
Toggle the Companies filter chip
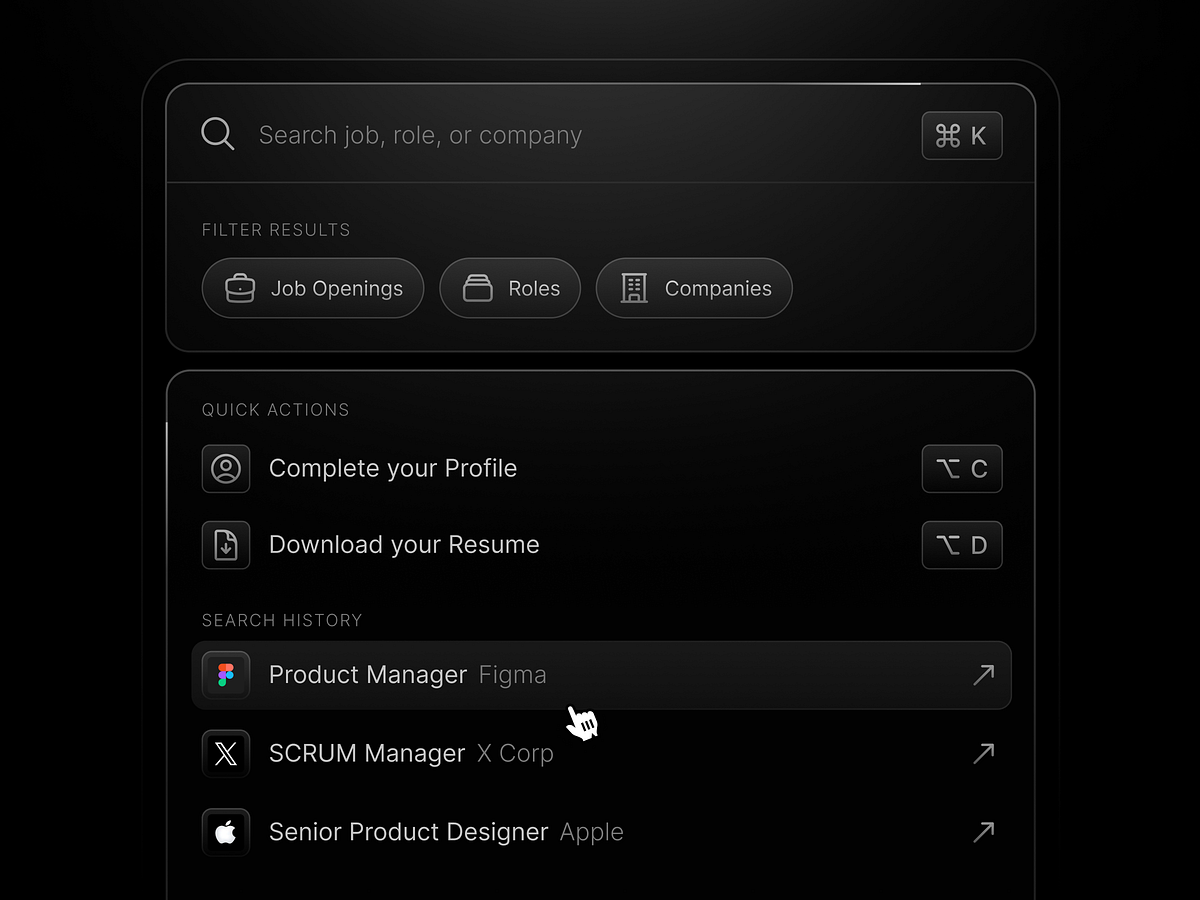[x=694, y=288]
